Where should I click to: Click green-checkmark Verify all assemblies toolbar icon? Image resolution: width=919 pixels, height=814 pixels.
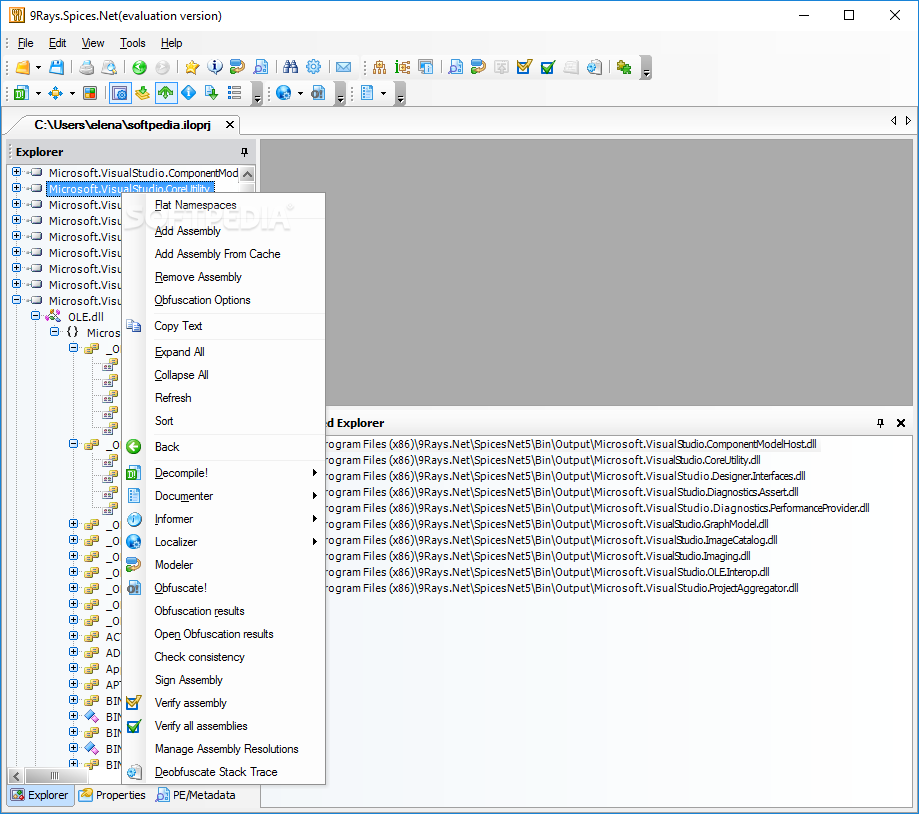tap(547, 67)
